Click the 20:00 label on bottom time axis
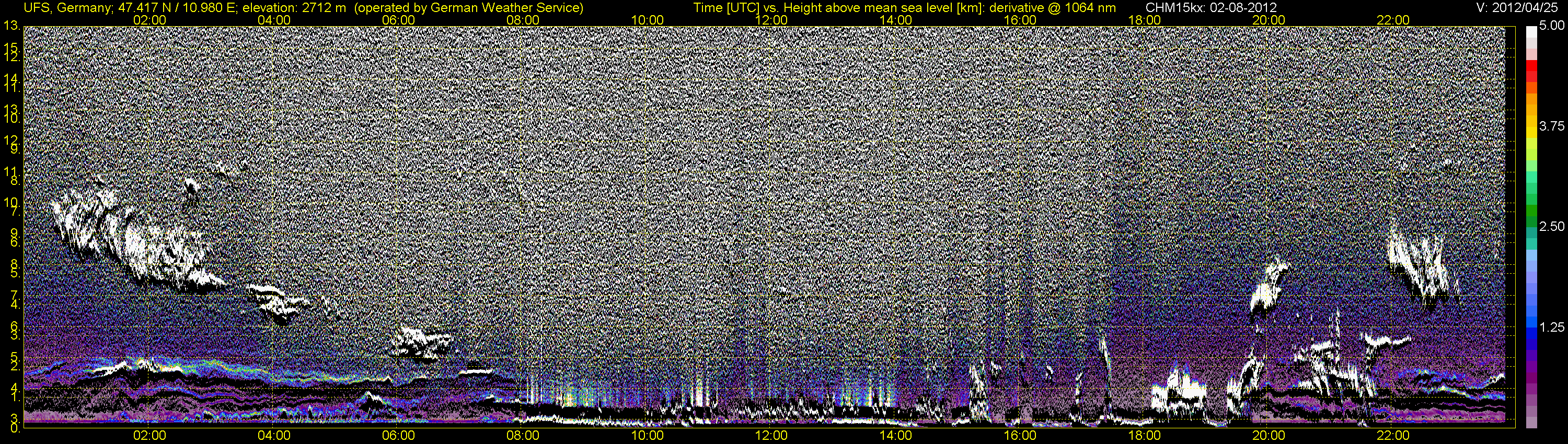Screen dimensions: 1568x444 tap(1269, 436)
